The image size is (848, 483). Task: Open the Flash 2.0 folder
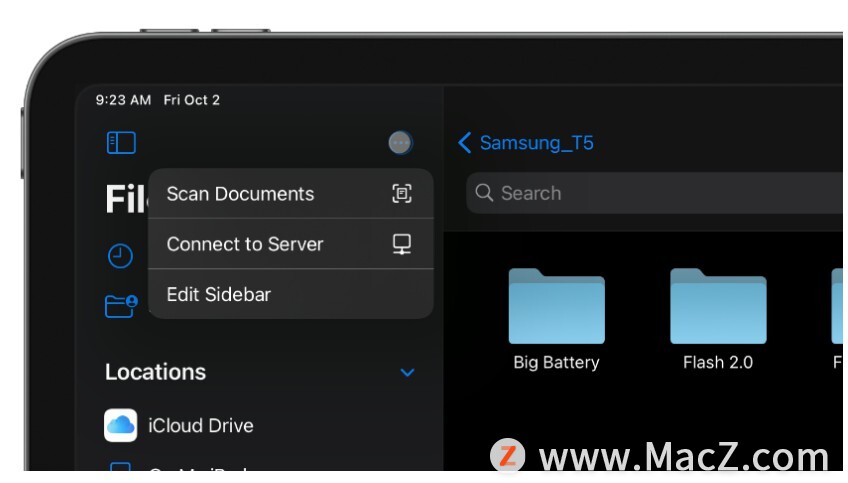tap(718, 319)
